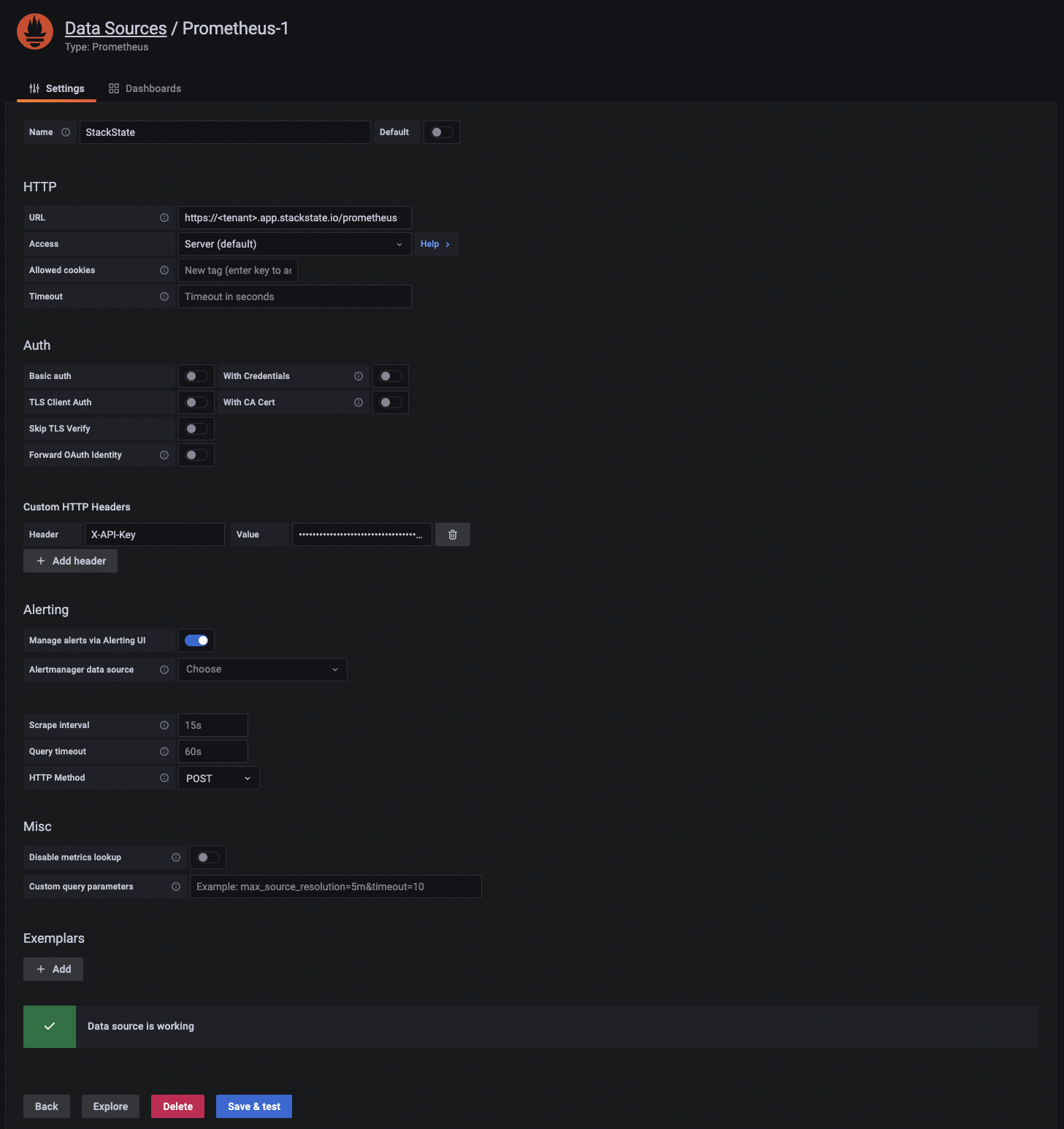
Task: Open the Alertmanager data source Choose dropdown
Action: pyautogui.click(x=262, y=669)
